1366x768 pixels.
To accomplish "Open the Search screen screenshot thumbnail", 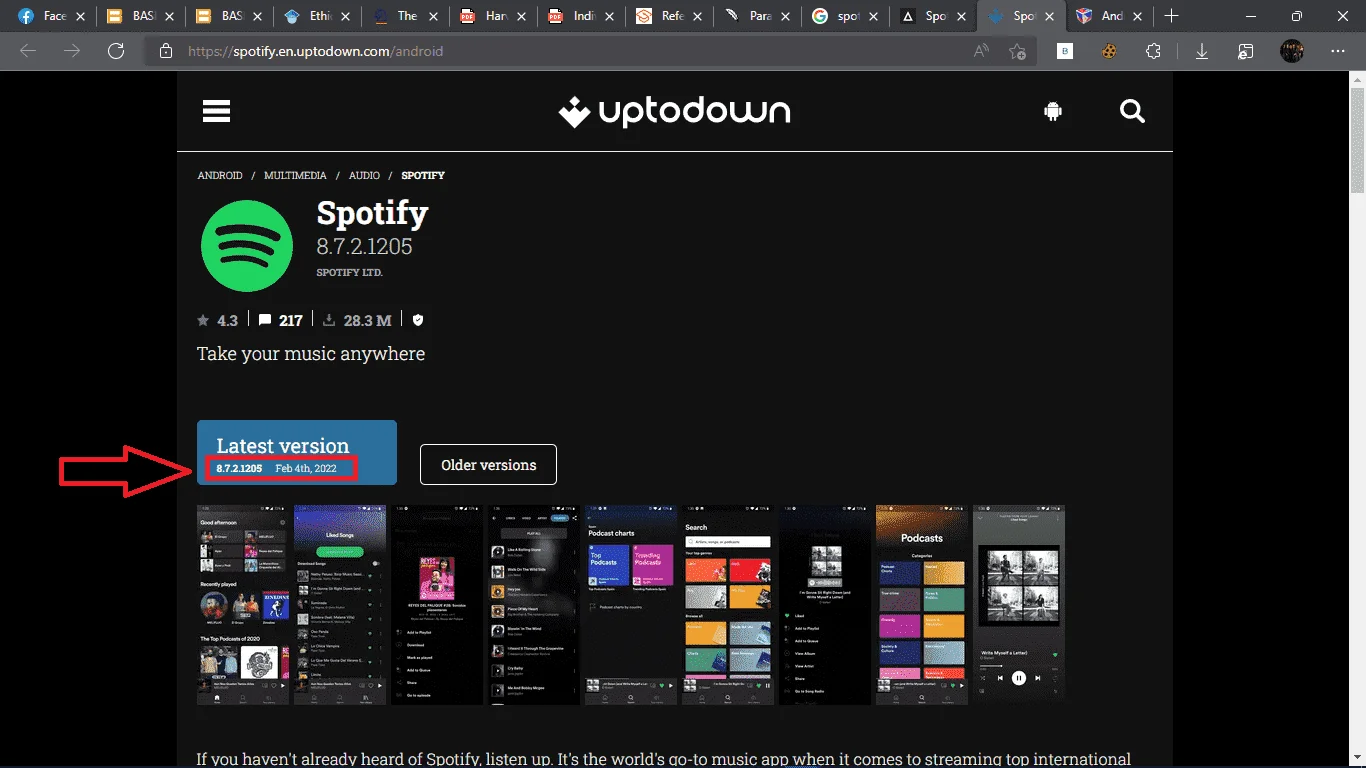I will coord(728,605).
